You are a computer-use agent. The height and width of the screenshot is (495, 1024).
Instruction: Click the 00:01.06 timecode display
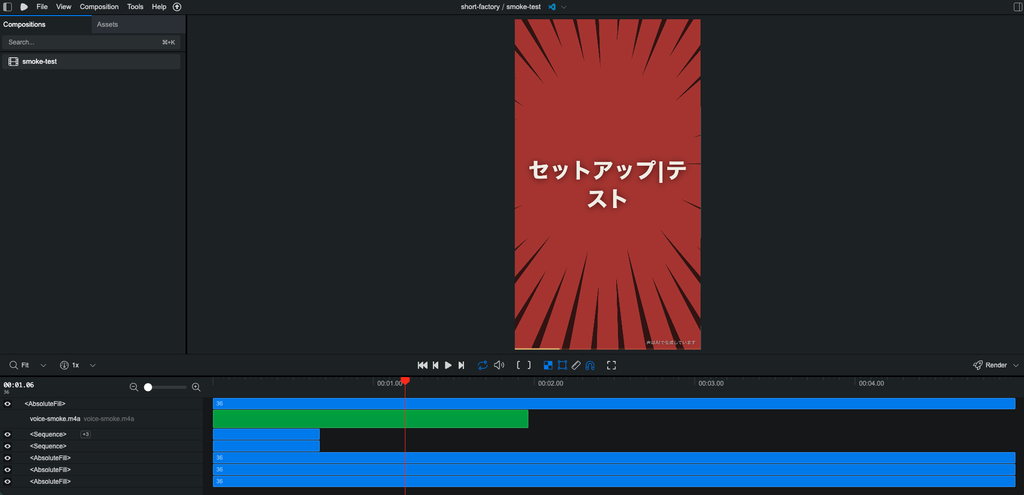coord(18,385)
